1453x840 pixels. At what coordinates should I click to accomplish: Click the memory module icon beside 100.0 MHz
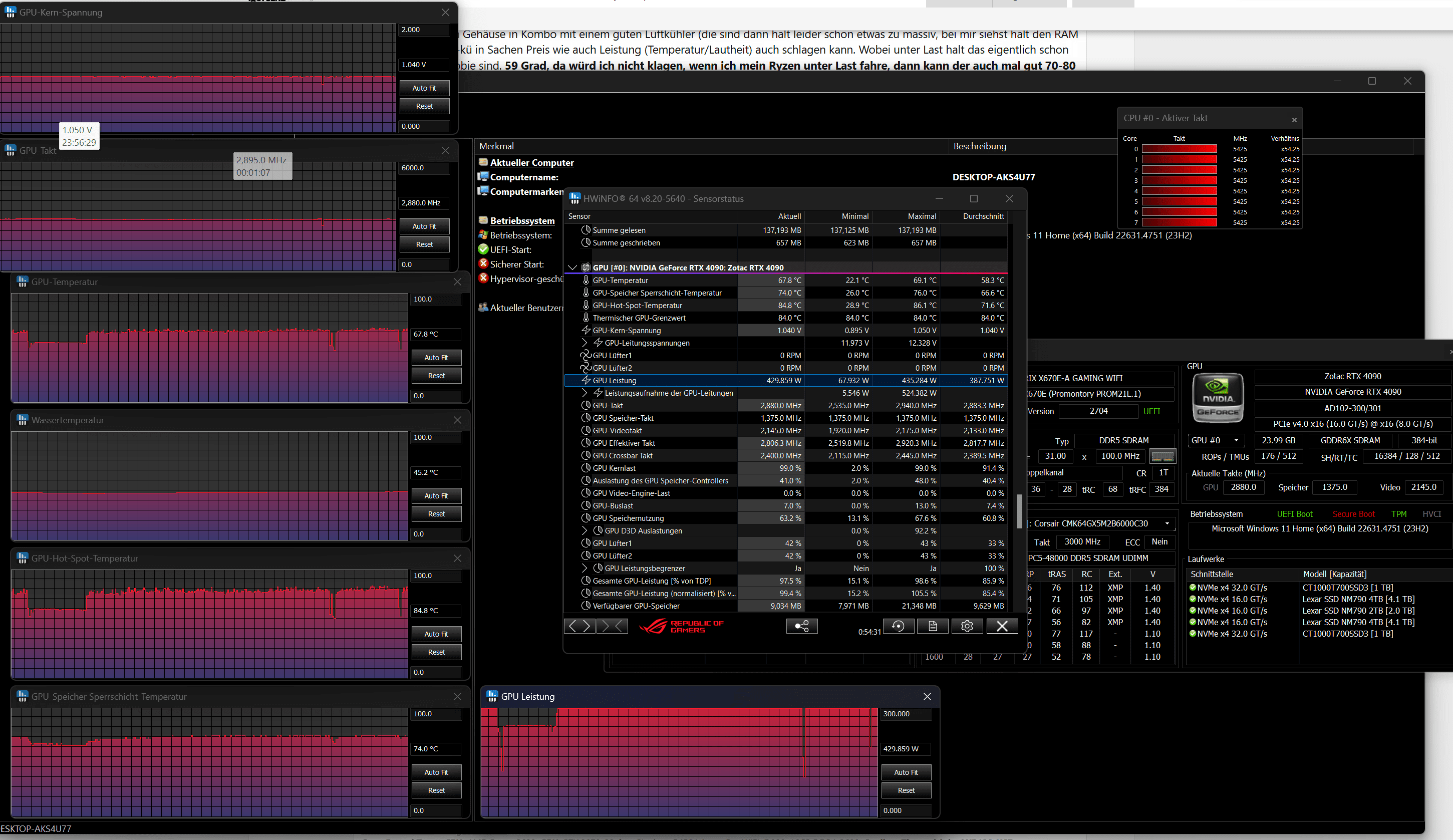(x=1163, y=456)
